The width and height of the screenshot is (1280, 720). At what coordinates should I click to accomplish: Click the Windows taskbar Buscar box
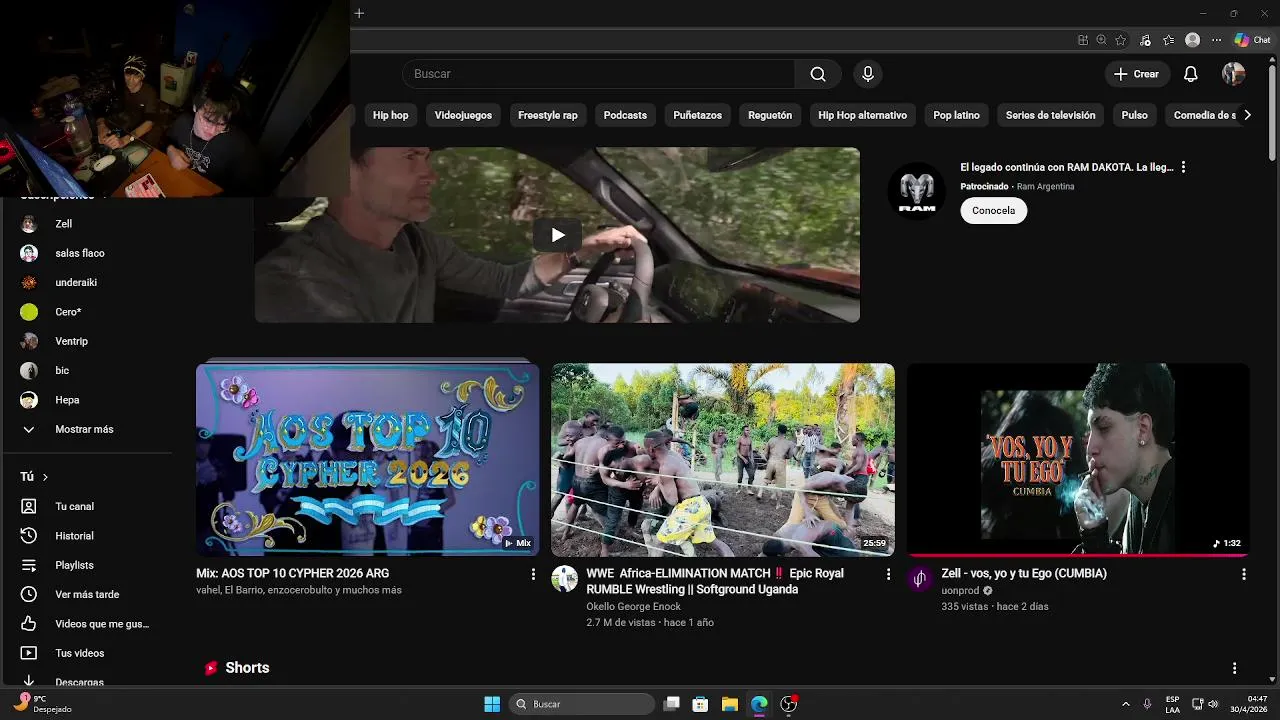coord(583,704)
